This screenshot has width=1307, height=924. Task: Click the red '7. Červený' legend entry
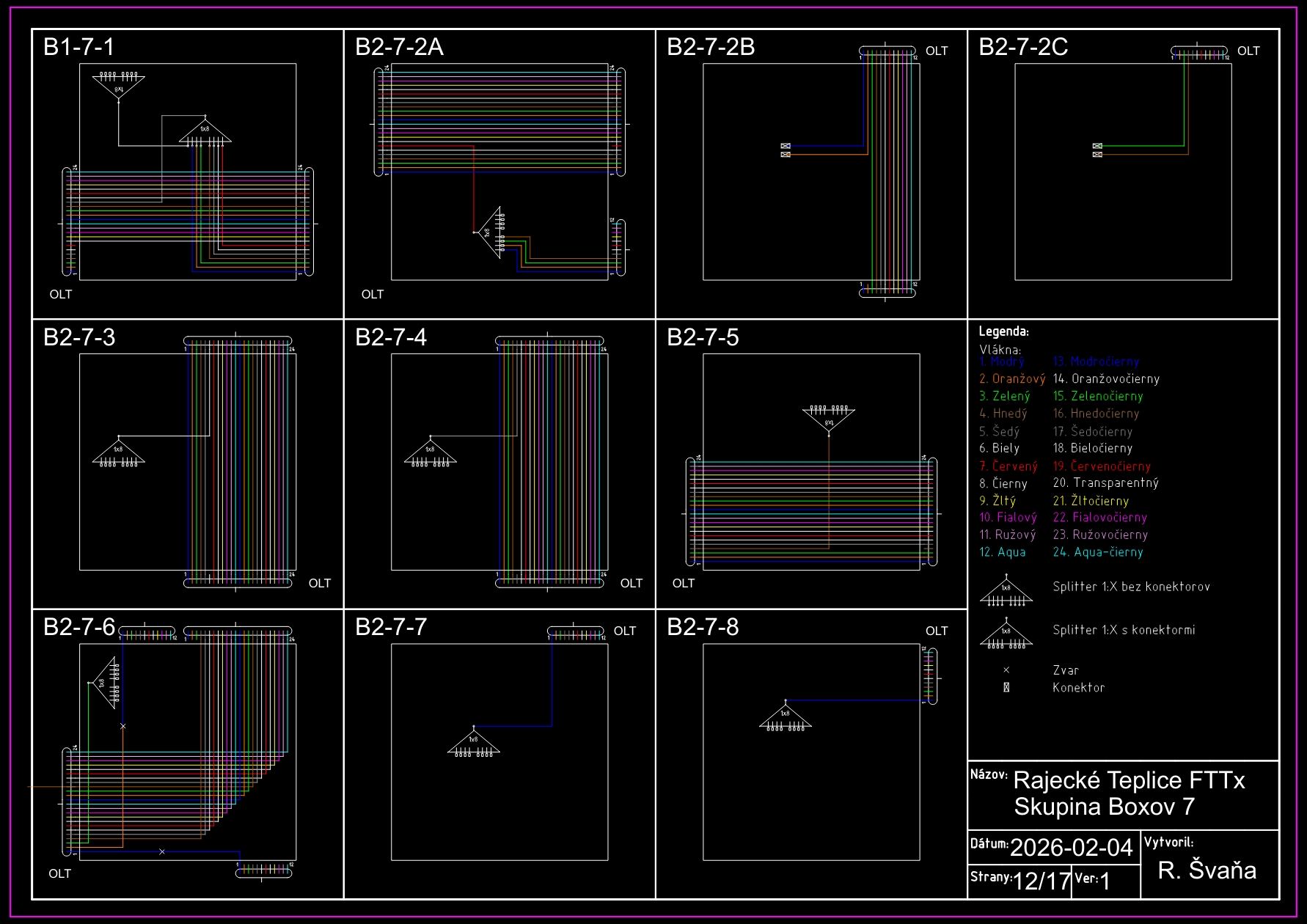coord(1008,466)
